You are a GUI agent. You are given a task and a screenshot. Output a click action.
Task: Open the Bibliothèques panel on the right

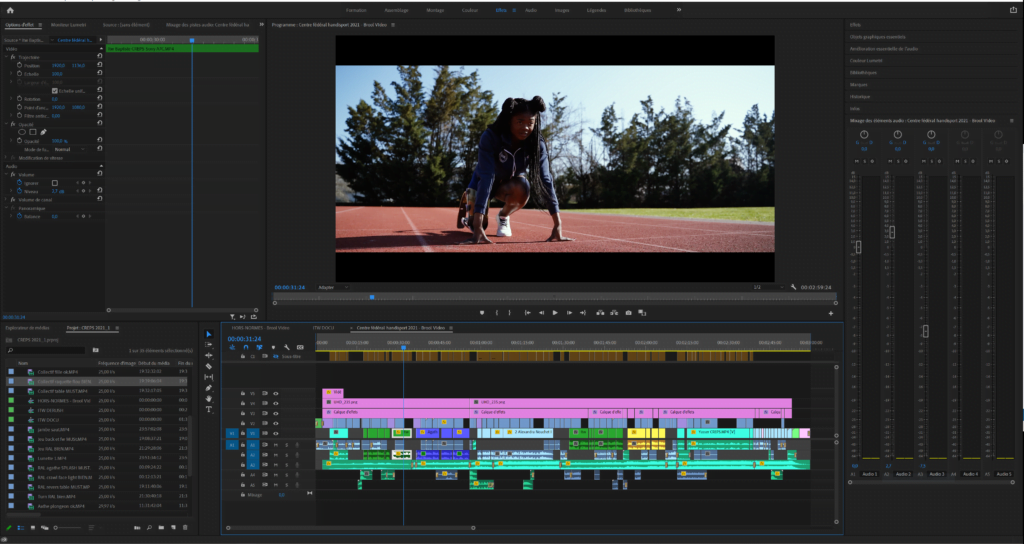[864, 72]
